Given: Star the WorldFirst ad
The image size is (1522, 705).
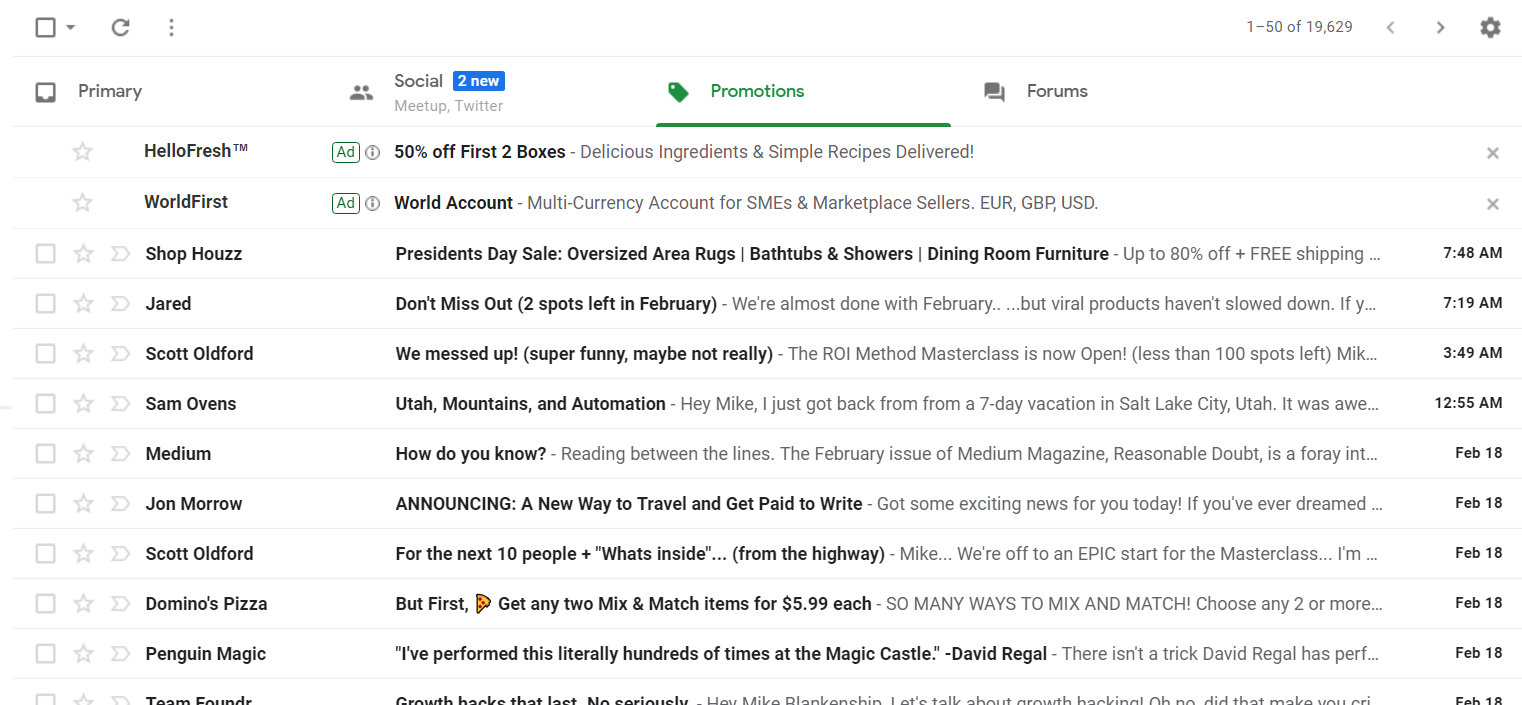Looking at the screenshot, I should click(x=83, y=203).
